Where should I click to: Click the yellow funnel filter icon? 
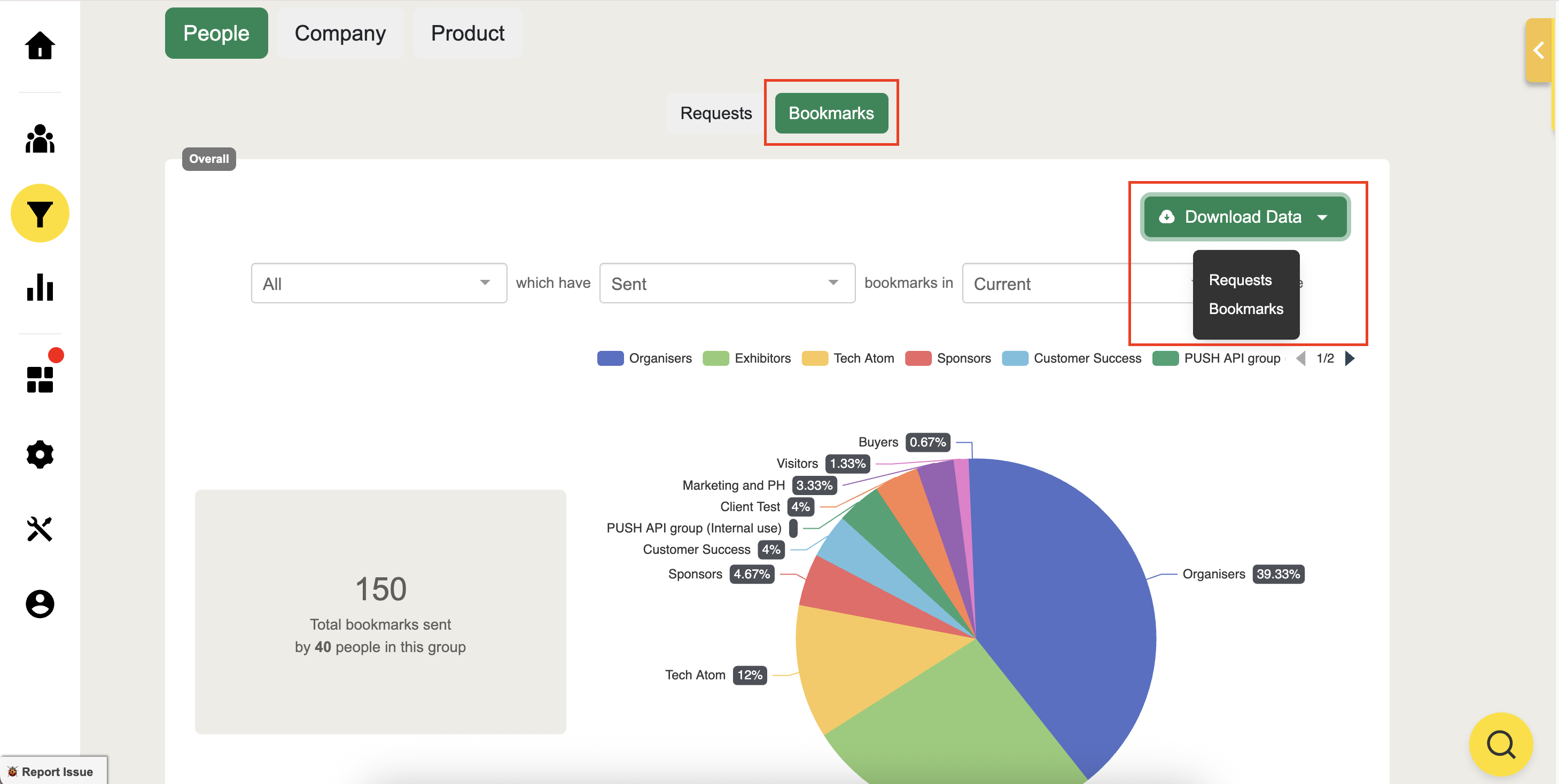pyautogui.click(x=40, y=214)
